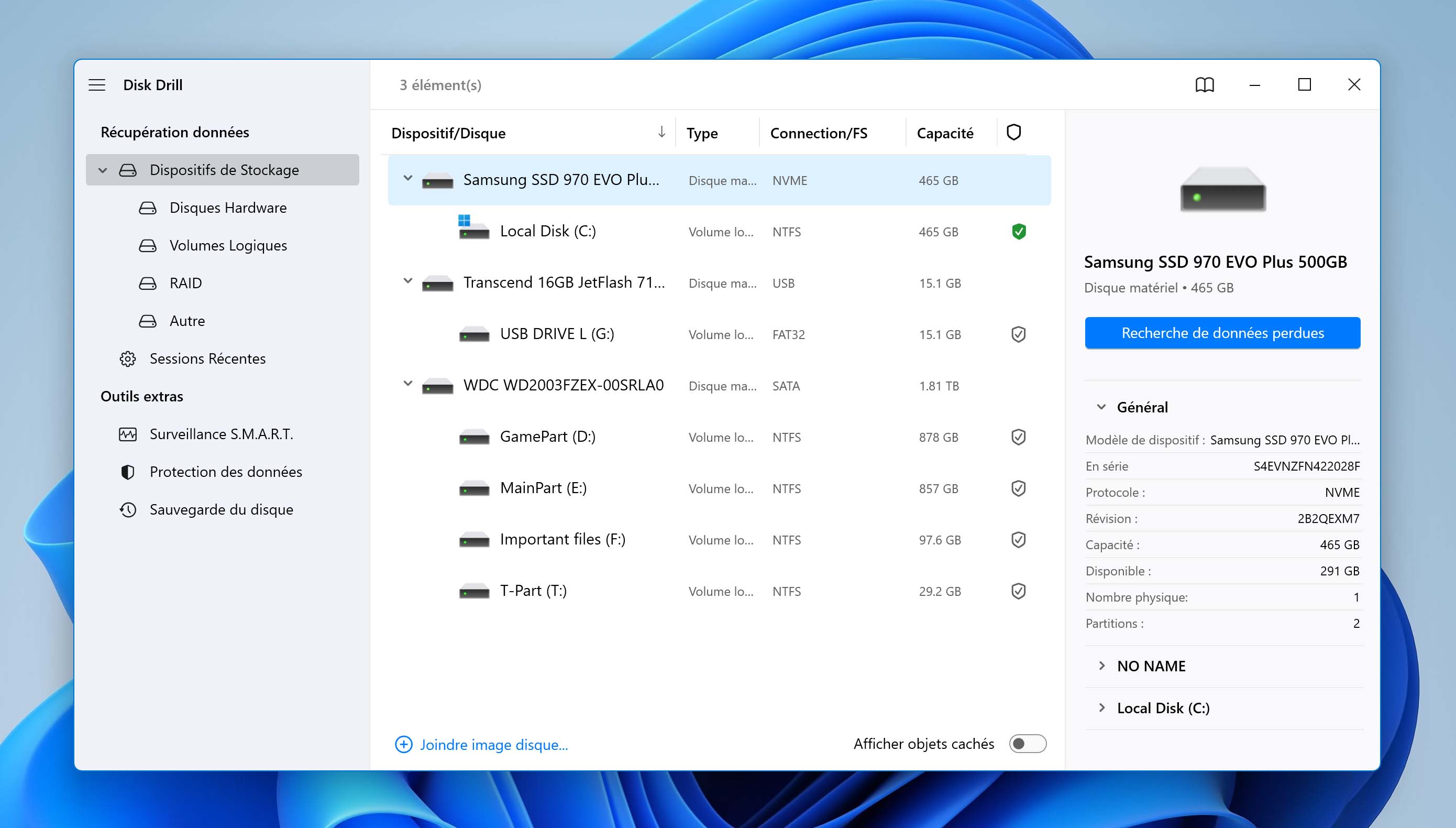Click the serial number S4EVNZFN422028F
Viewport: 1456px width, 828px height.
click(1307, 466)
